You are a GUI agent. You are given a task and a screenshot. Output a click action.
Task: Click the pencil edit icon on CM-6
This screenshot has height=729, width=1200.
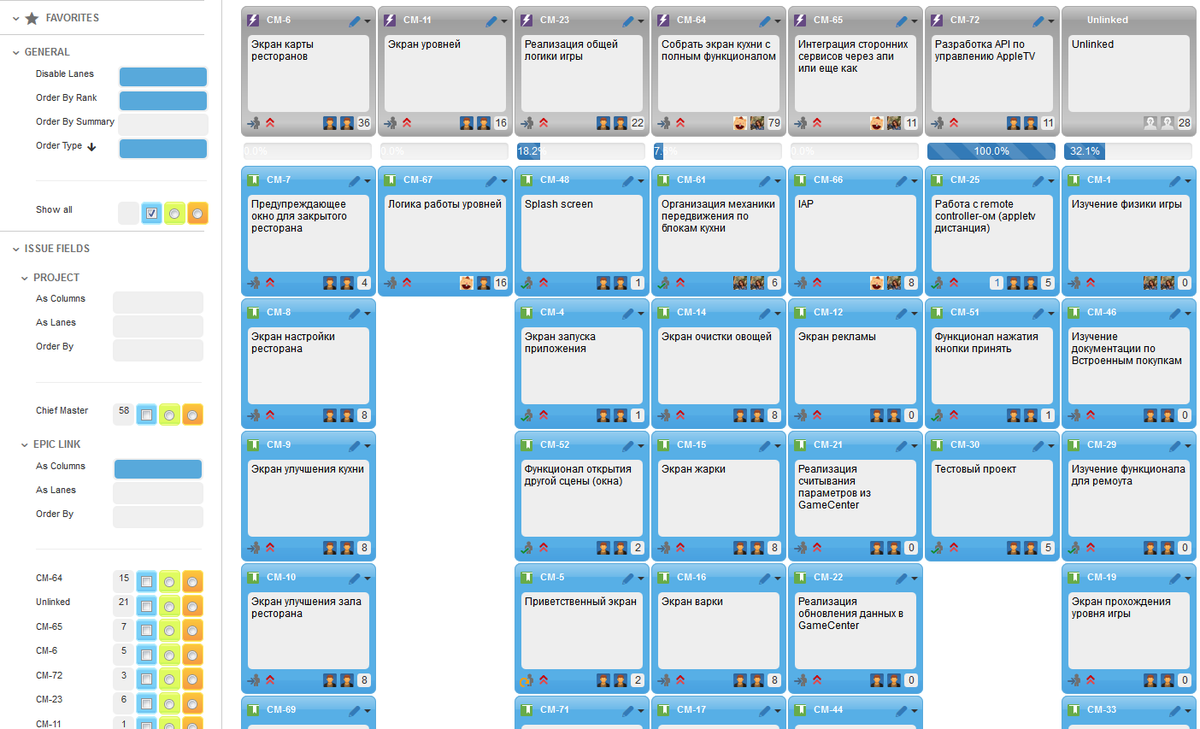[355, 20]
